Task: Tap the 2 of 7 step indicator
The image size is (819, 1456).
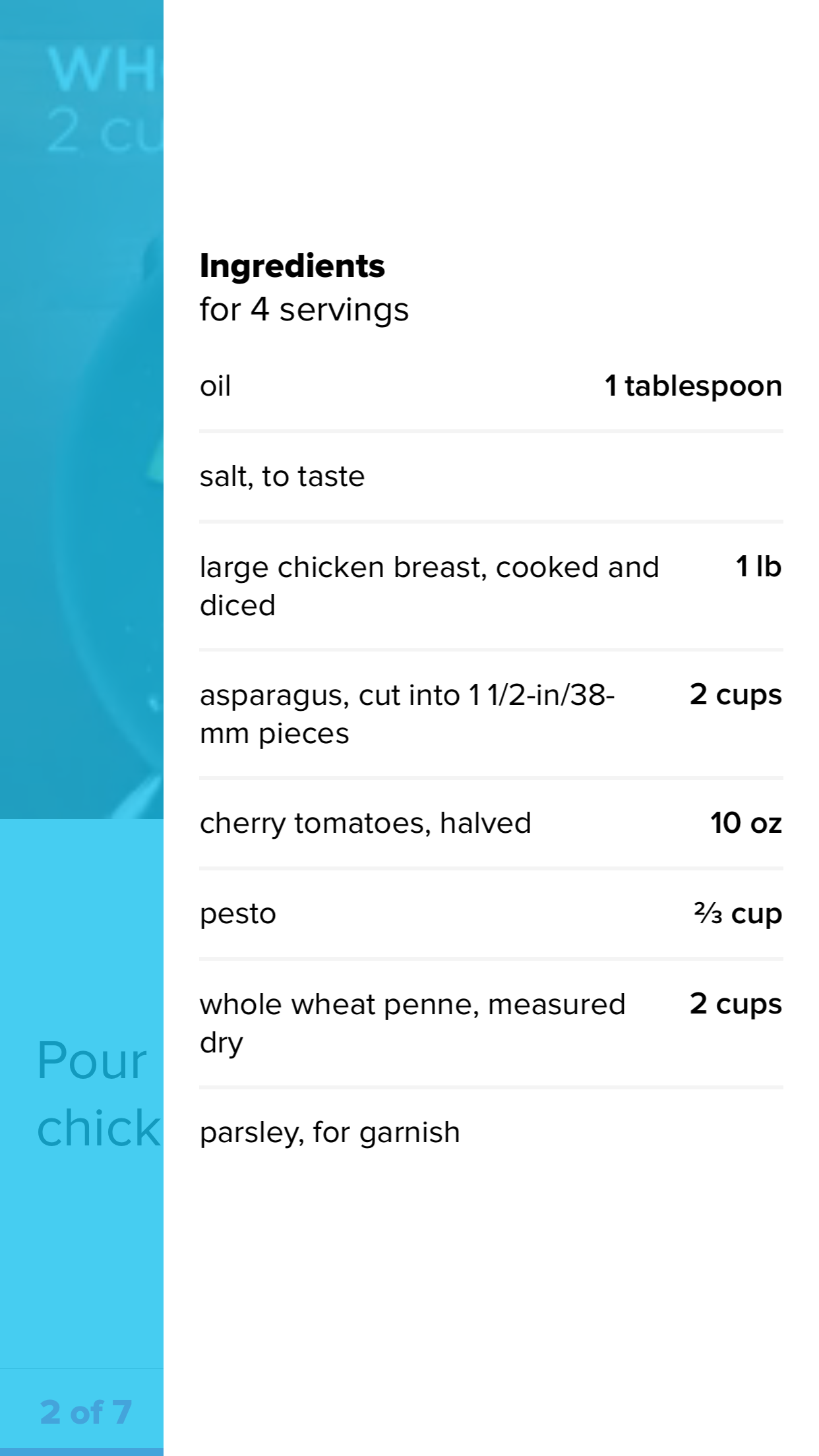Action: pyautogui.click(x=86, y=1412)
